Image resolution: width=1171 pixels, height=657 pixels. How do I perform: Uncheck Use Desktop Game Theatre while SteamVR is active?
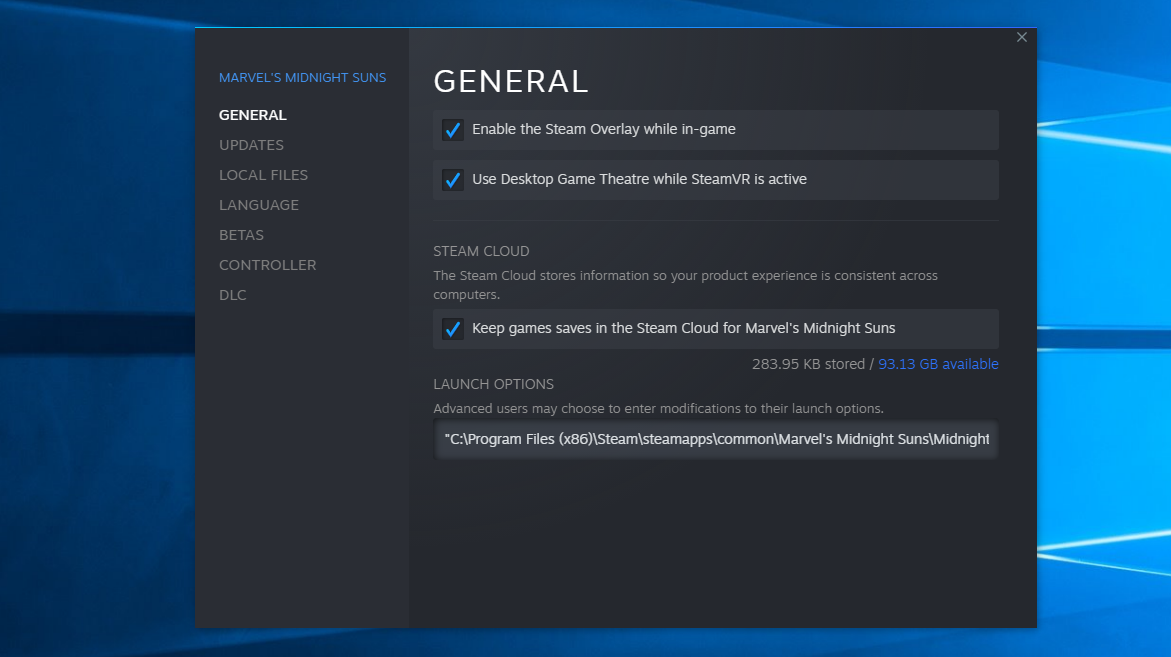tap(453, 180)
